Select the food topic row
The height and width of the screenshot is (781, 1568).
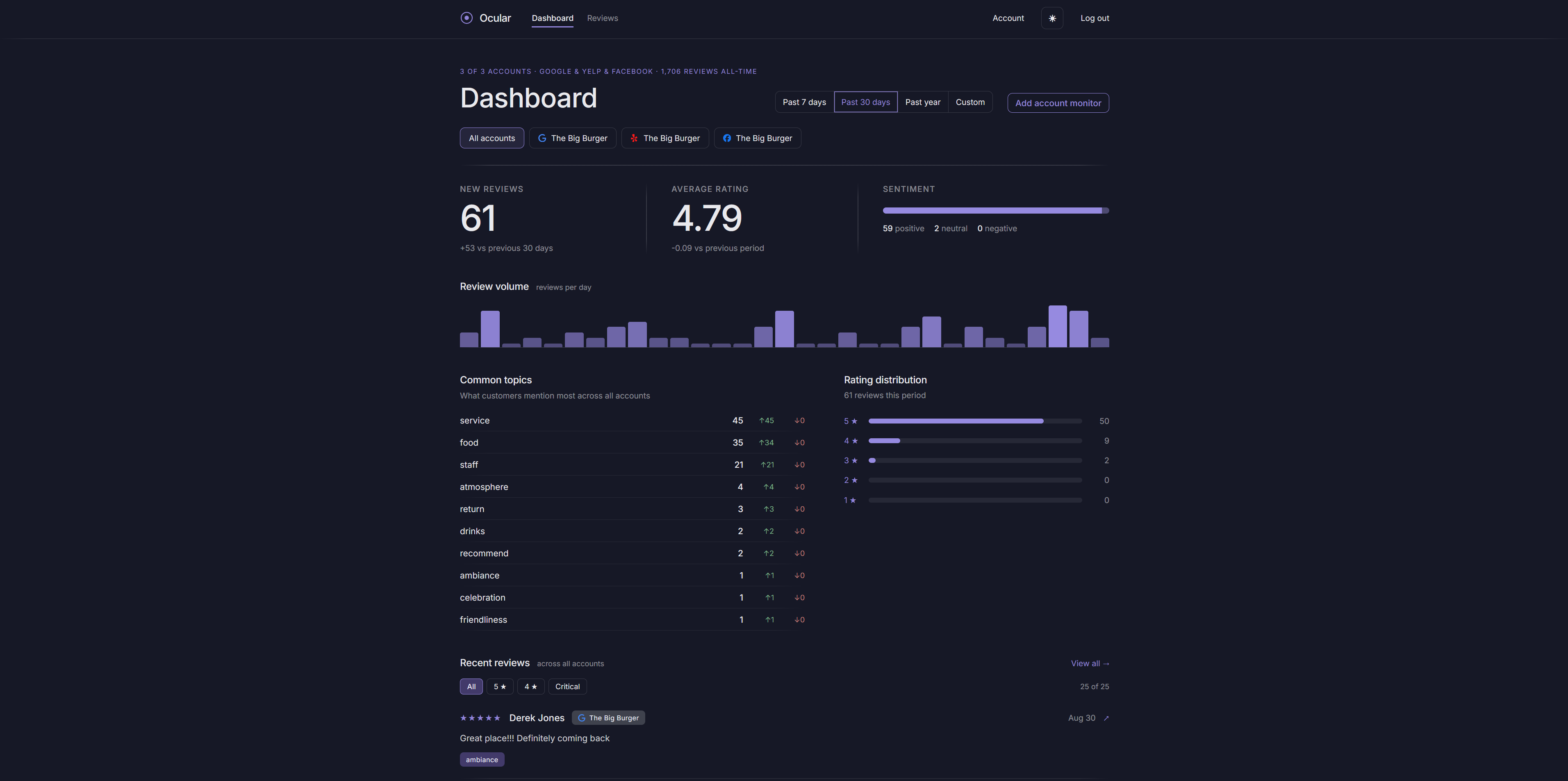pos(633,442)
